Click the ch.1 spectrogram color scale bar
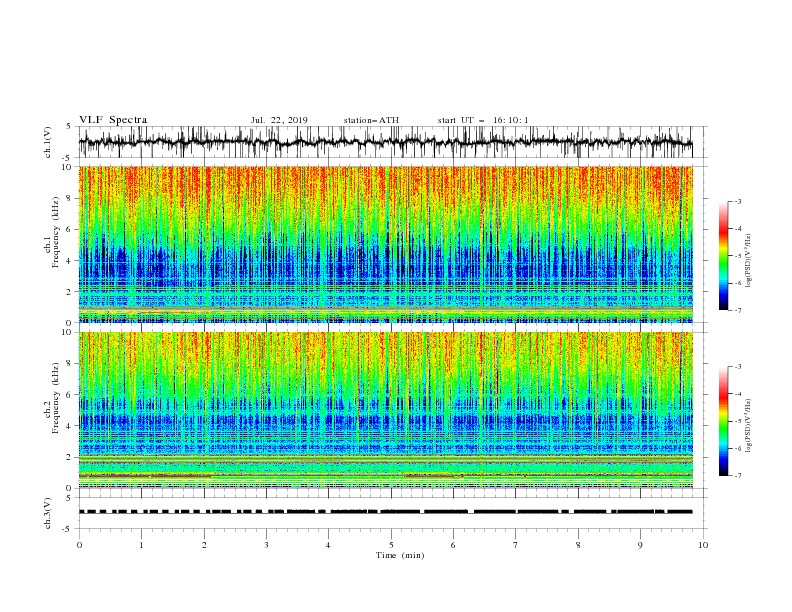 [x=723, y=256]
